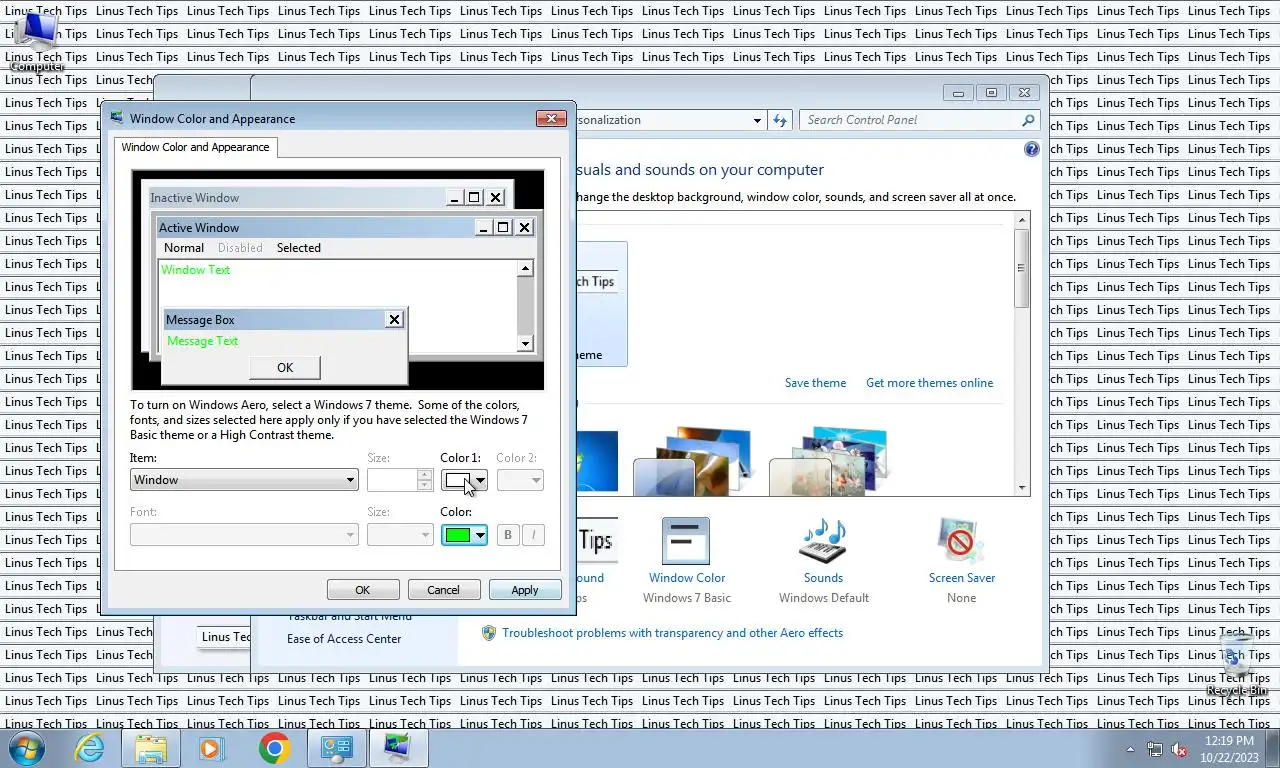Image resolution: width=1280 pixels, height=768 pixels.
Task: Launch Windows Media Player from taskbar
Action: (x=211, y=748)
